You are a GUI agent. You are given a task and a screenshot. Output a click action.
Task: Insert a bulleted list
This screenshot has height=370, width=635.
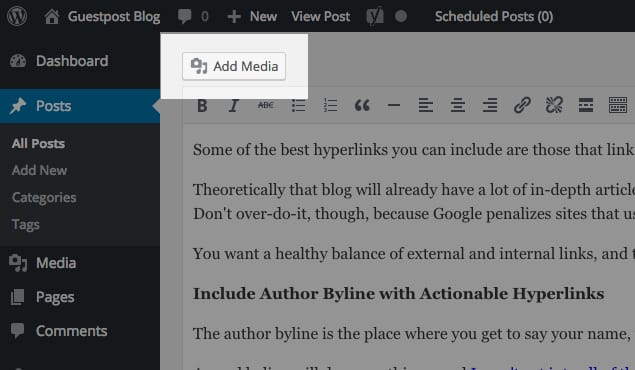(298, 105)
